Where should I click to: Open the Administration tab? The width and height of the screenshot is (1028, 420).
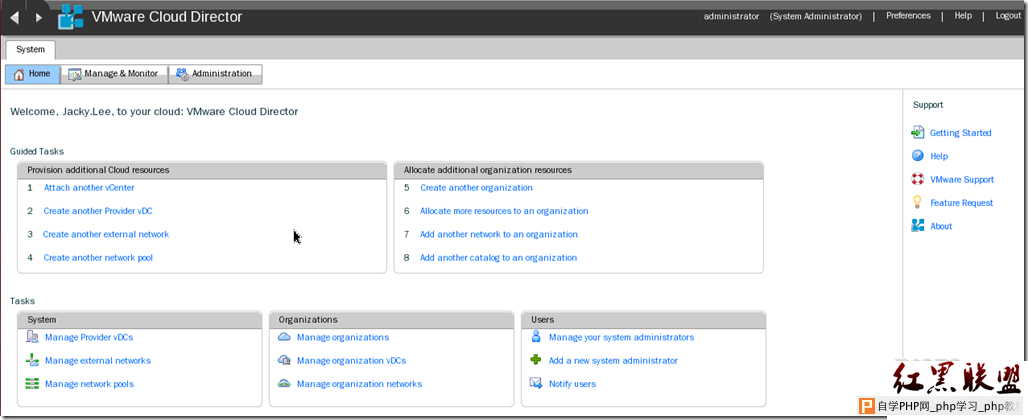215,74
